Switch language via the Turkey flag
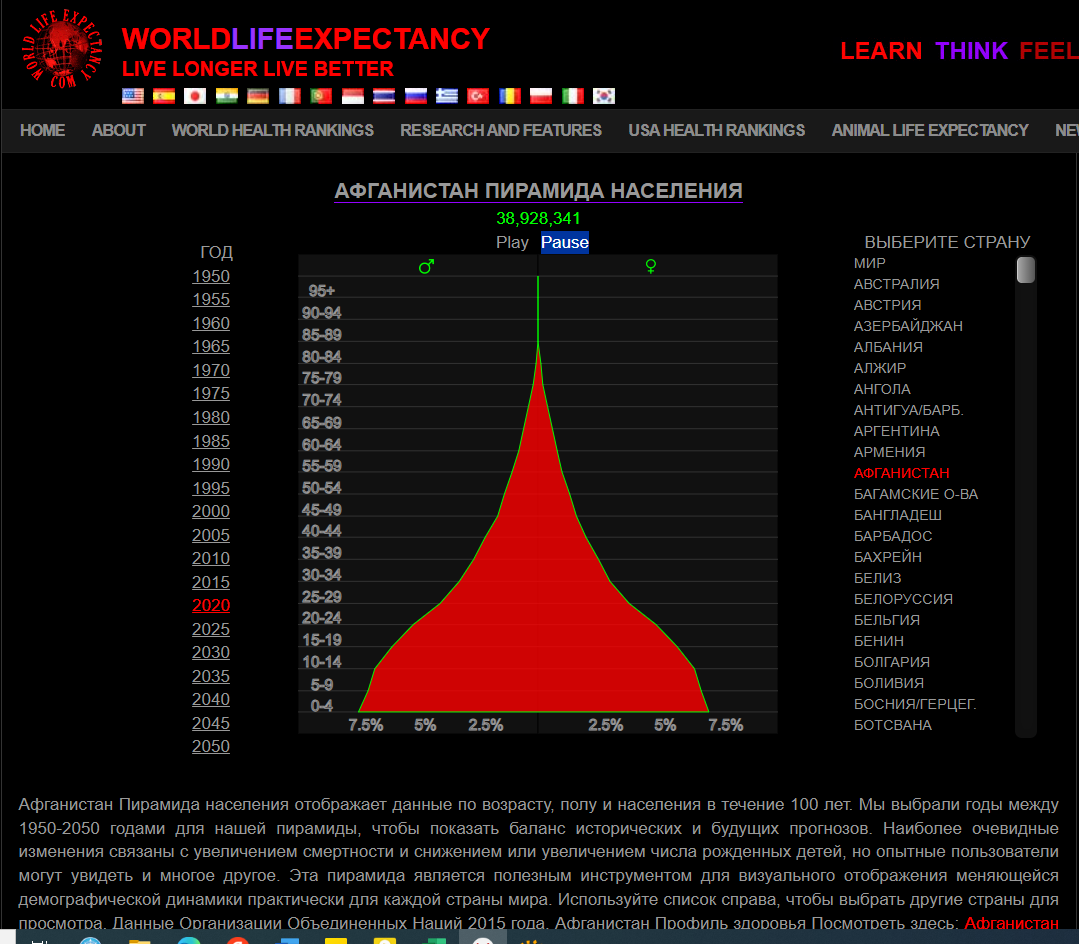 [478, 96]
